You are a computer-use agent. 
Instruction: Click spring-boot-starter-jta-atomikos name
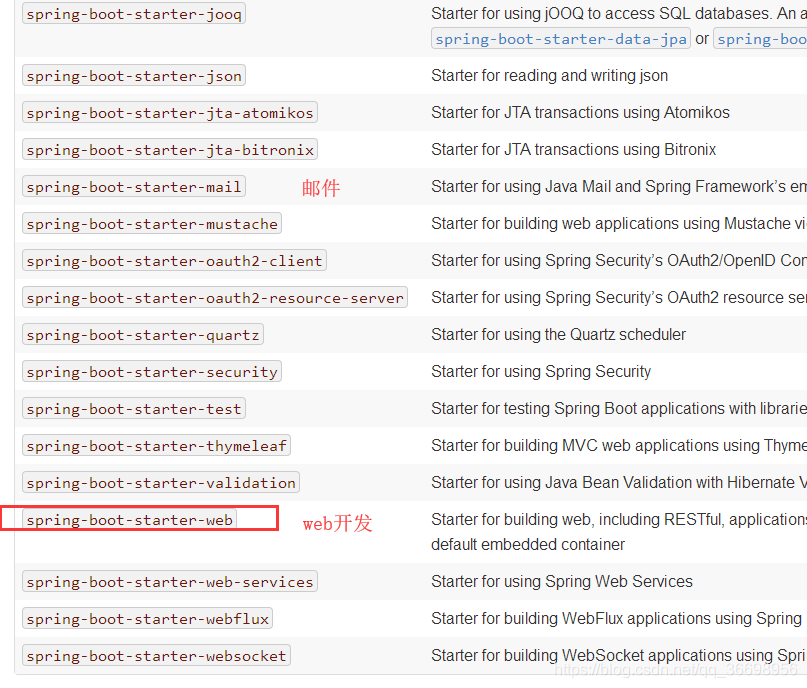(x=170, y=113)
